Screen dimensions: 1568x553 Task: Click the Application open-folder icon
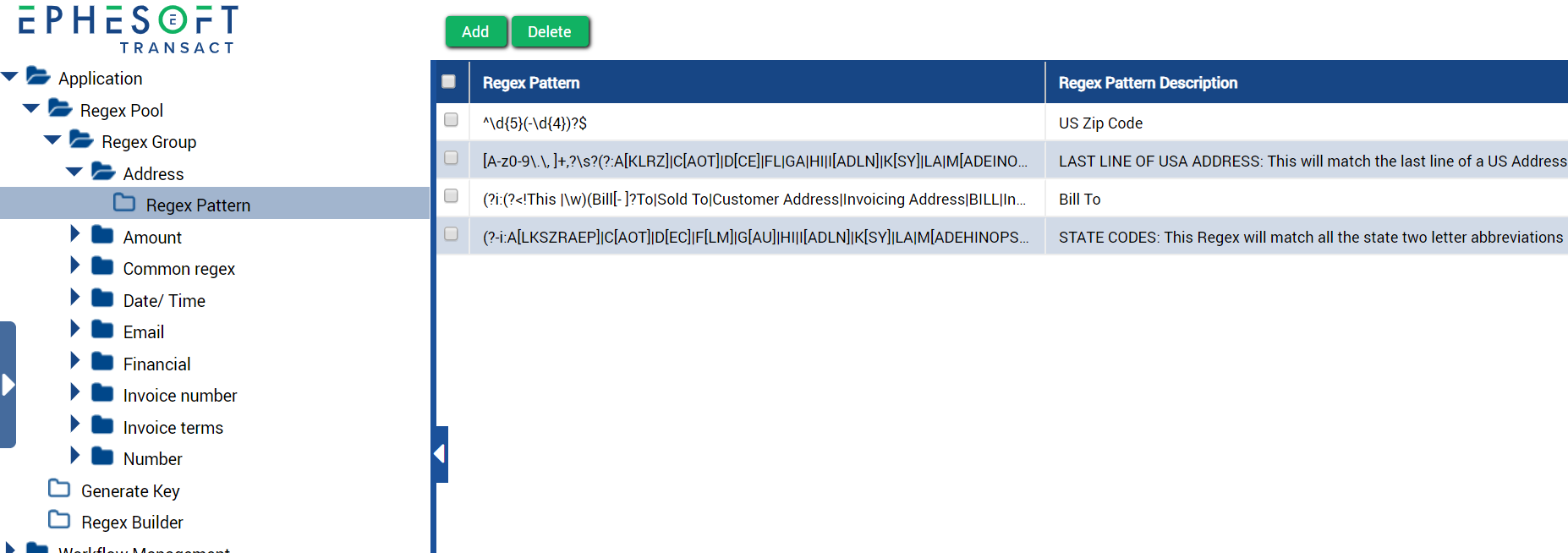[38, 76]
